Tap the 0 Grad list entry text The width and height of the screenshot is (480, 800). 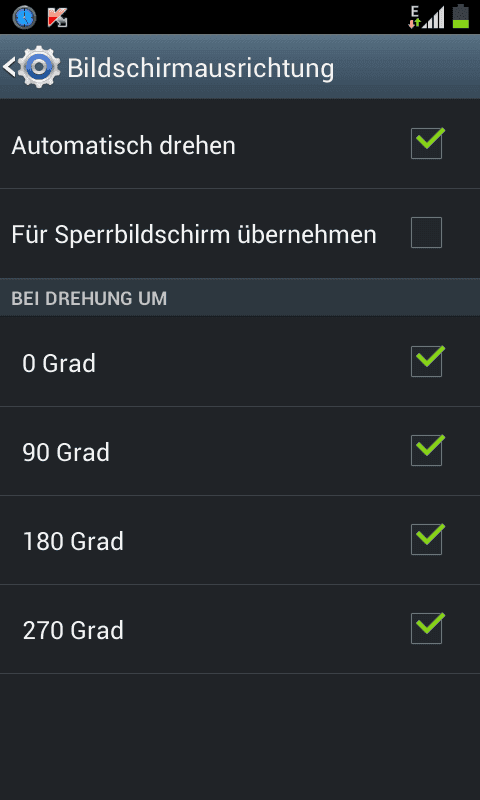point(59,364)
